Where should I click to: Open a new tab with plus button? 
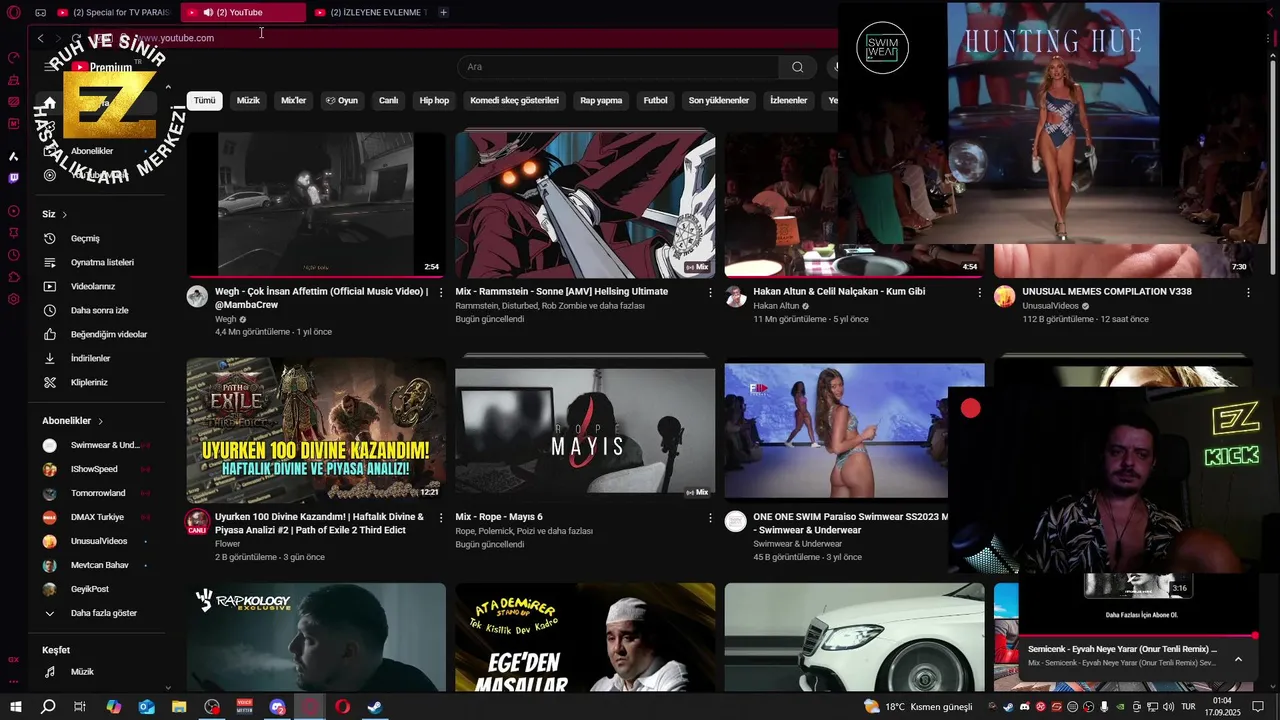(443, 12)
